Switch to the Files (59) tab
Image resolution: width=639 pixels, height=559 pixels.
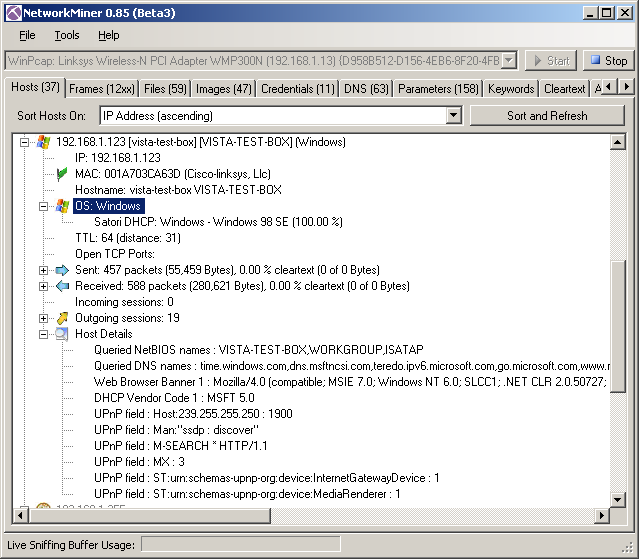pos(165,89)
